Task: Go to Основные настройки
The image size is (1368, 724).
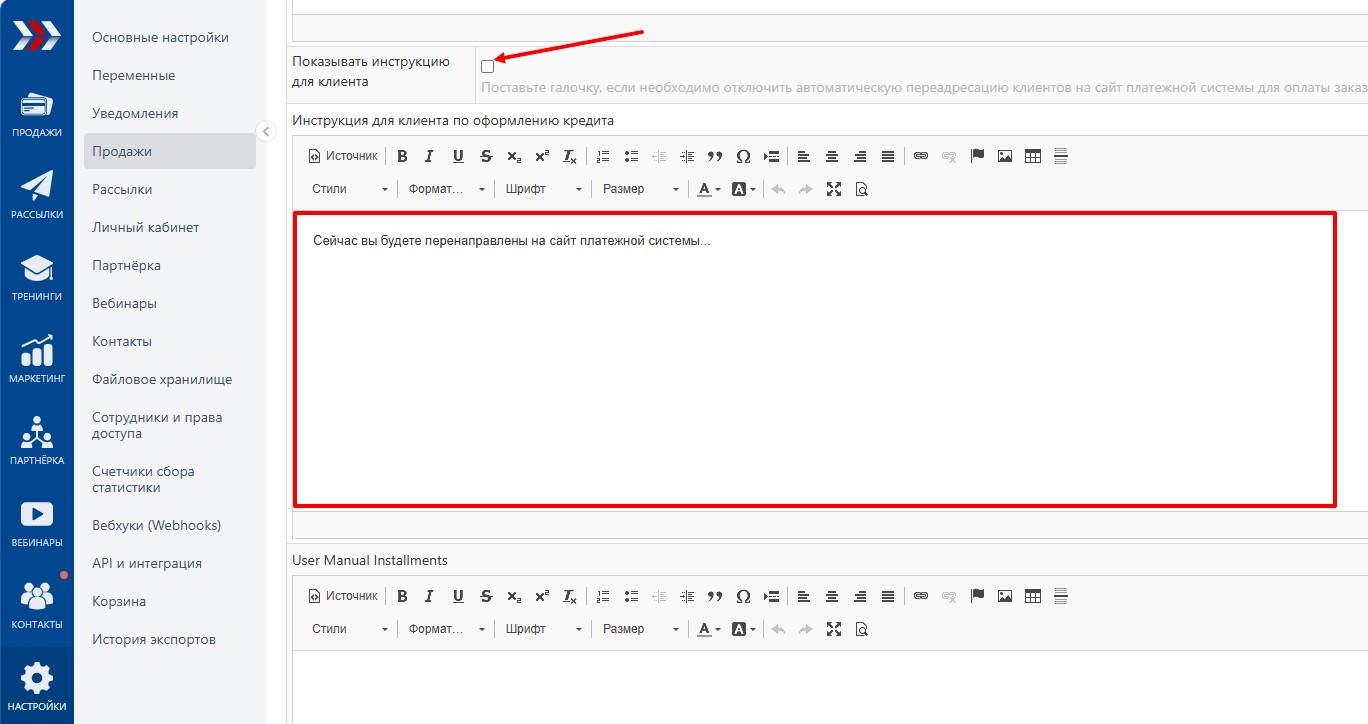Action: pos(160,37)
